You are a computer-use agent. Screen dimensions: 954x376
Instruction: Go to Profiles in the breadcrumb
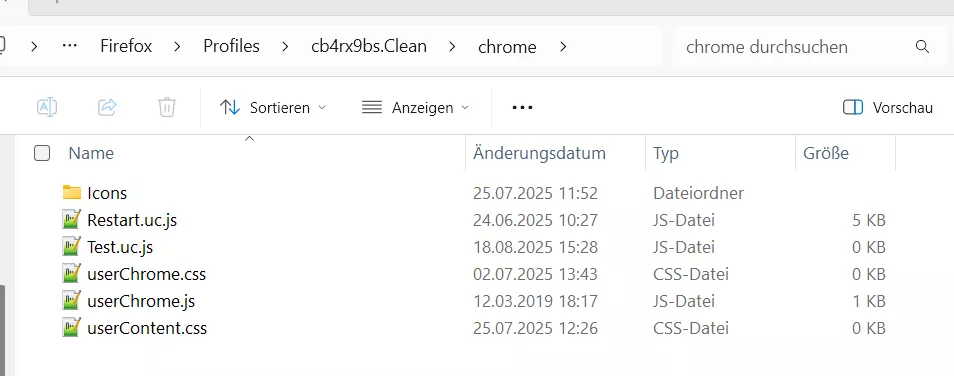tap(231, 46)
